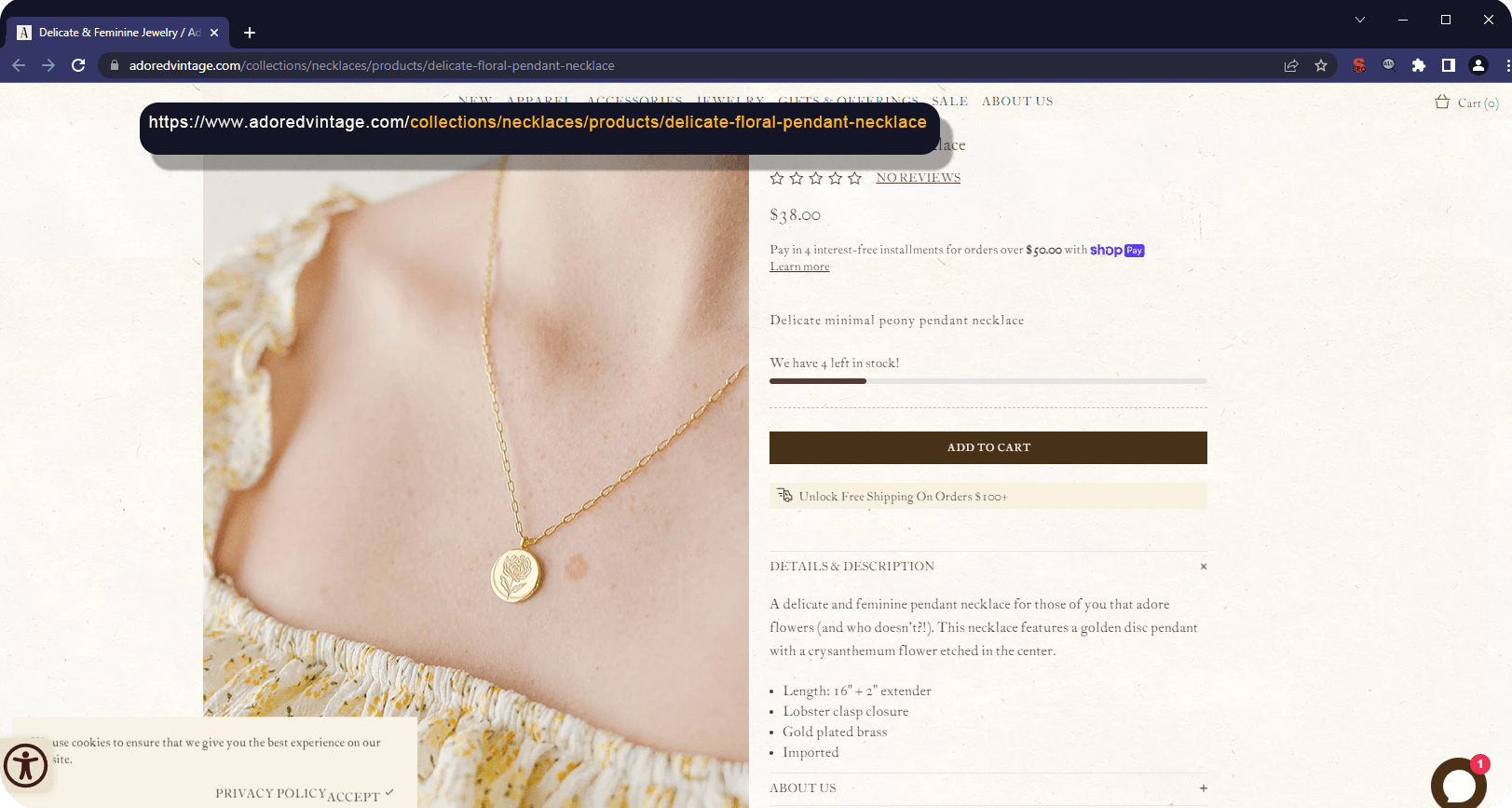Open the Chrome profile menu
The height and width of the screenshot is (808, 1512).
(1478, 65)
